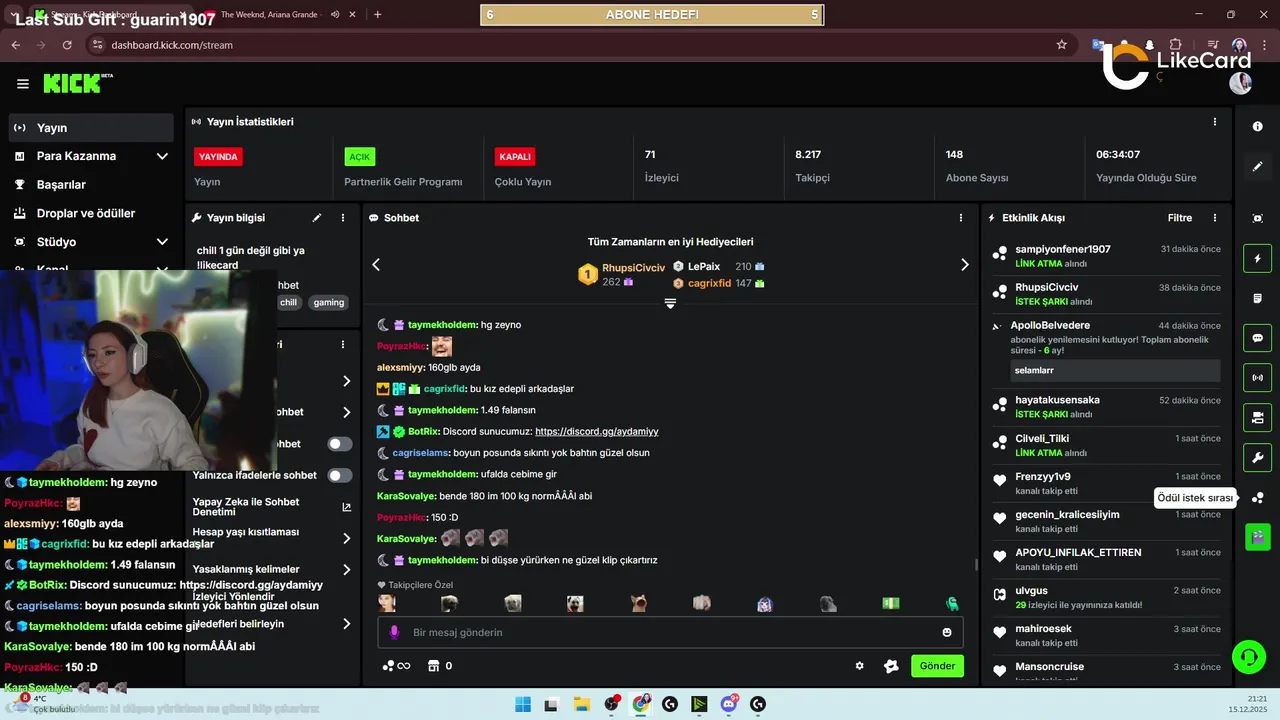1280x720 pixels.
Task: Open Sohbet panel three-dot menu
Action: [961, 217]
